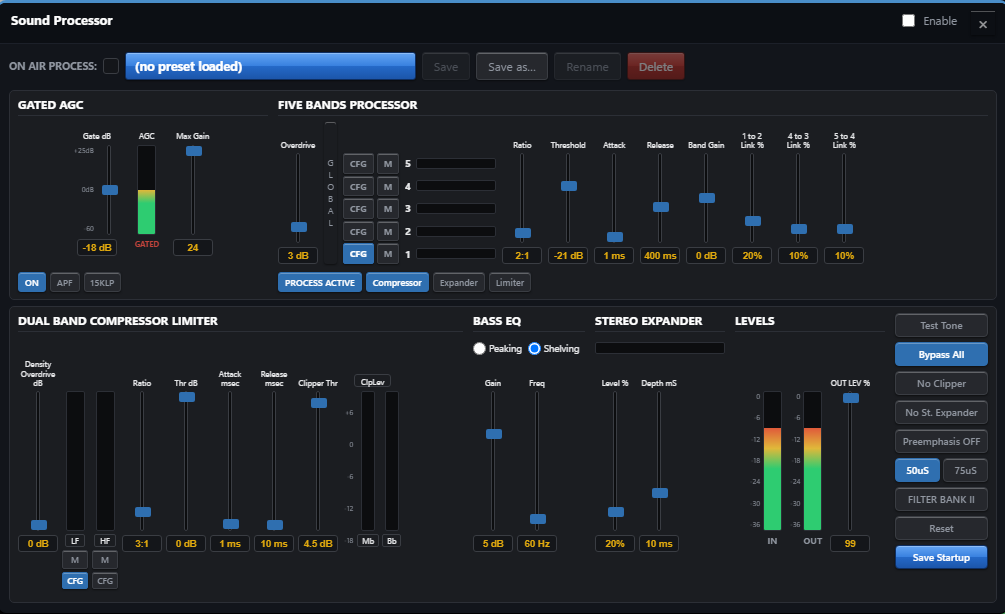Image resolution: width=1005 pixels, height=614 pixels.
Task: Click the Five Bands Release slider handle
Action: pos(661,207)
